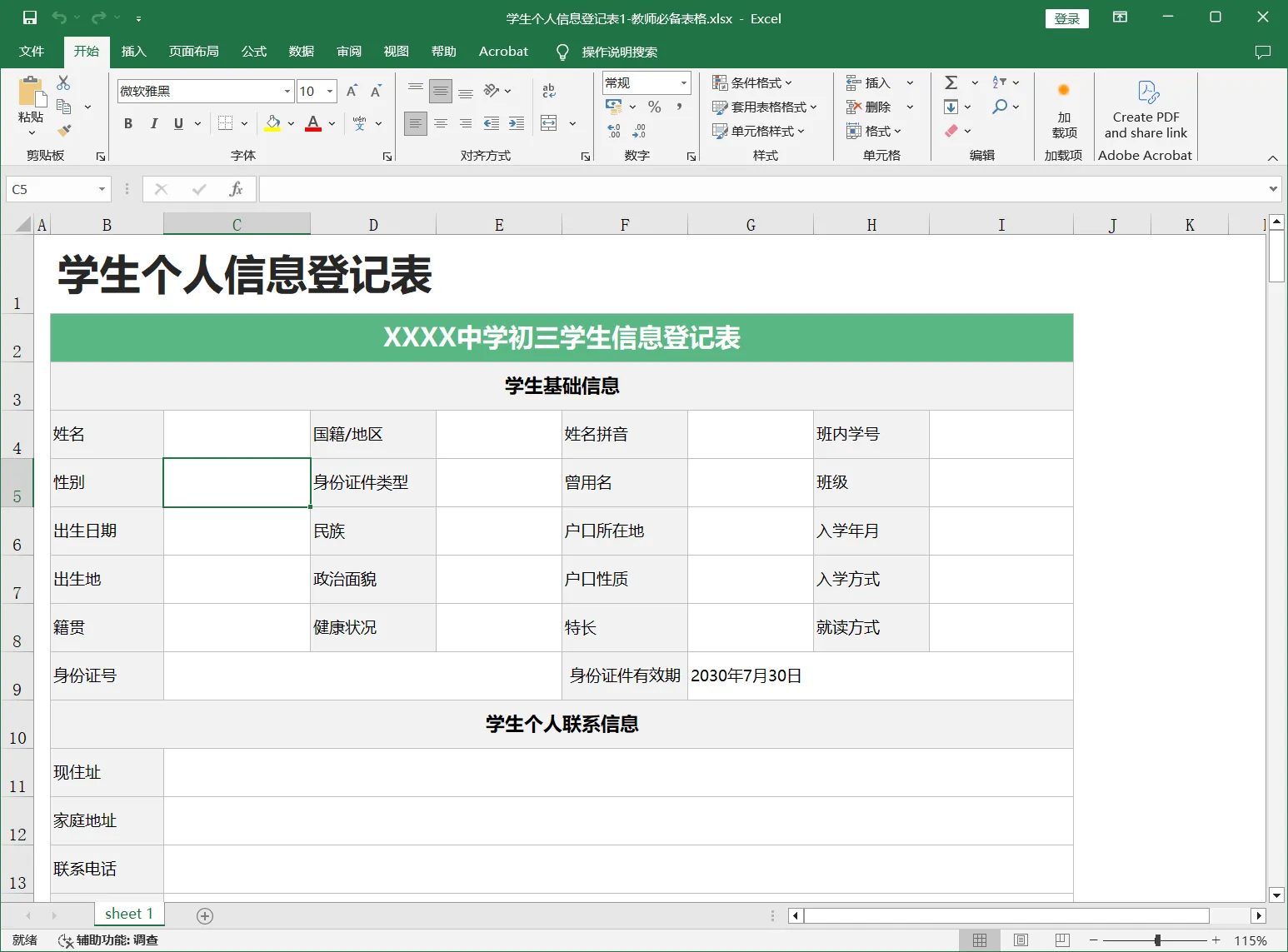The height and width of the screenshot is (952, 1288).
Task: Click the percent style icon
Action: coord(654,107)
